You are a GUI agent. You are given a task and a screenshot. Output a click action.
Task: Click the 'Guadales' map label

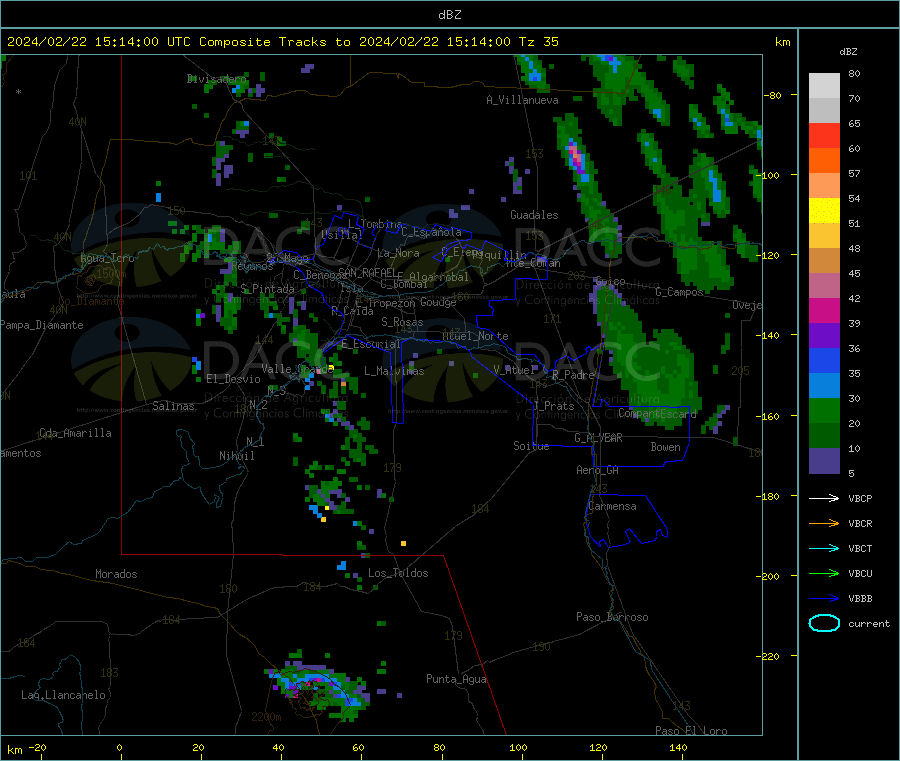tap(534, 215)
